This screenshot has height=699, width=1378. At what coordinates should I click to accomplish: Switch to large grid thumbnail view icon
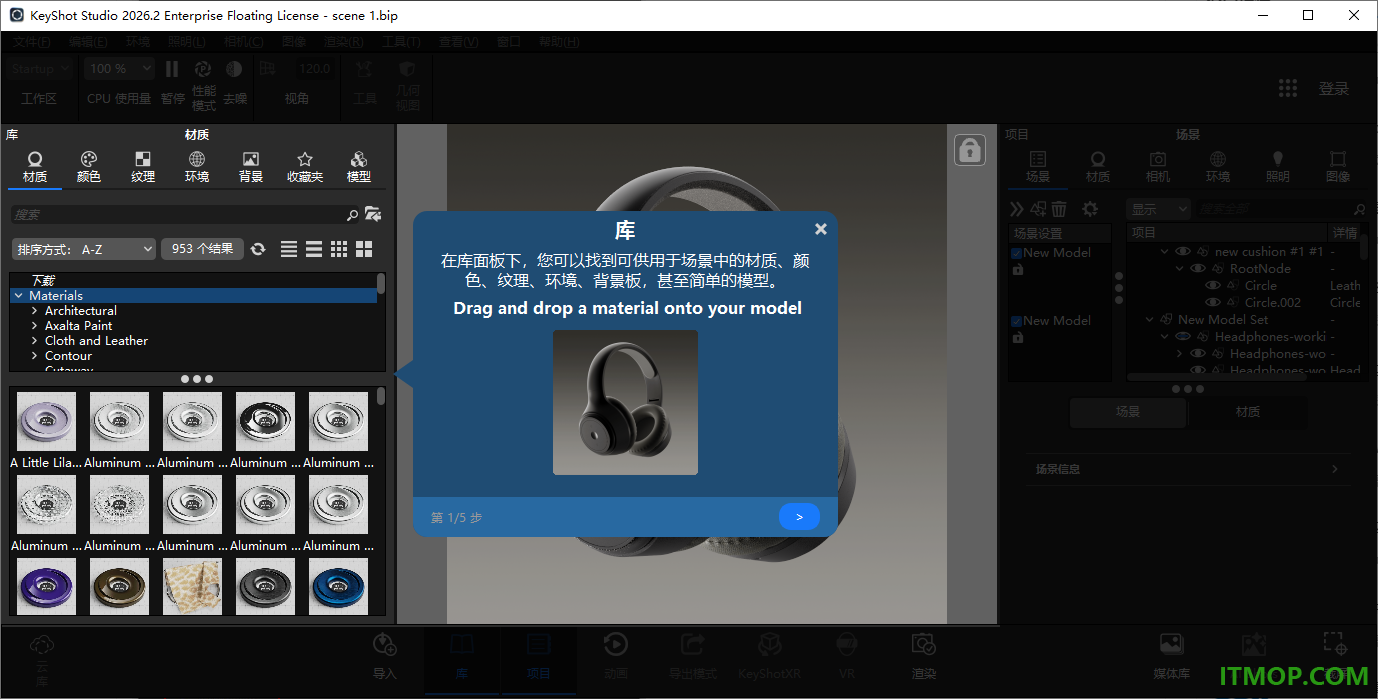pyautogui.click(x=364, y=249)
